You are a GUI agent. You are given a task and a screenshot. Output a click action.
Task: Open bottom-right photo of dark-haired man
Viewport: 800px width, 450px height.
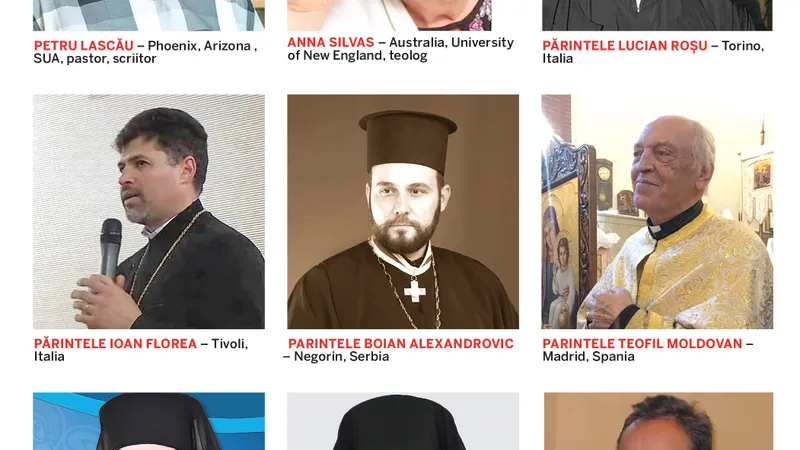click(x=658, y=421)
